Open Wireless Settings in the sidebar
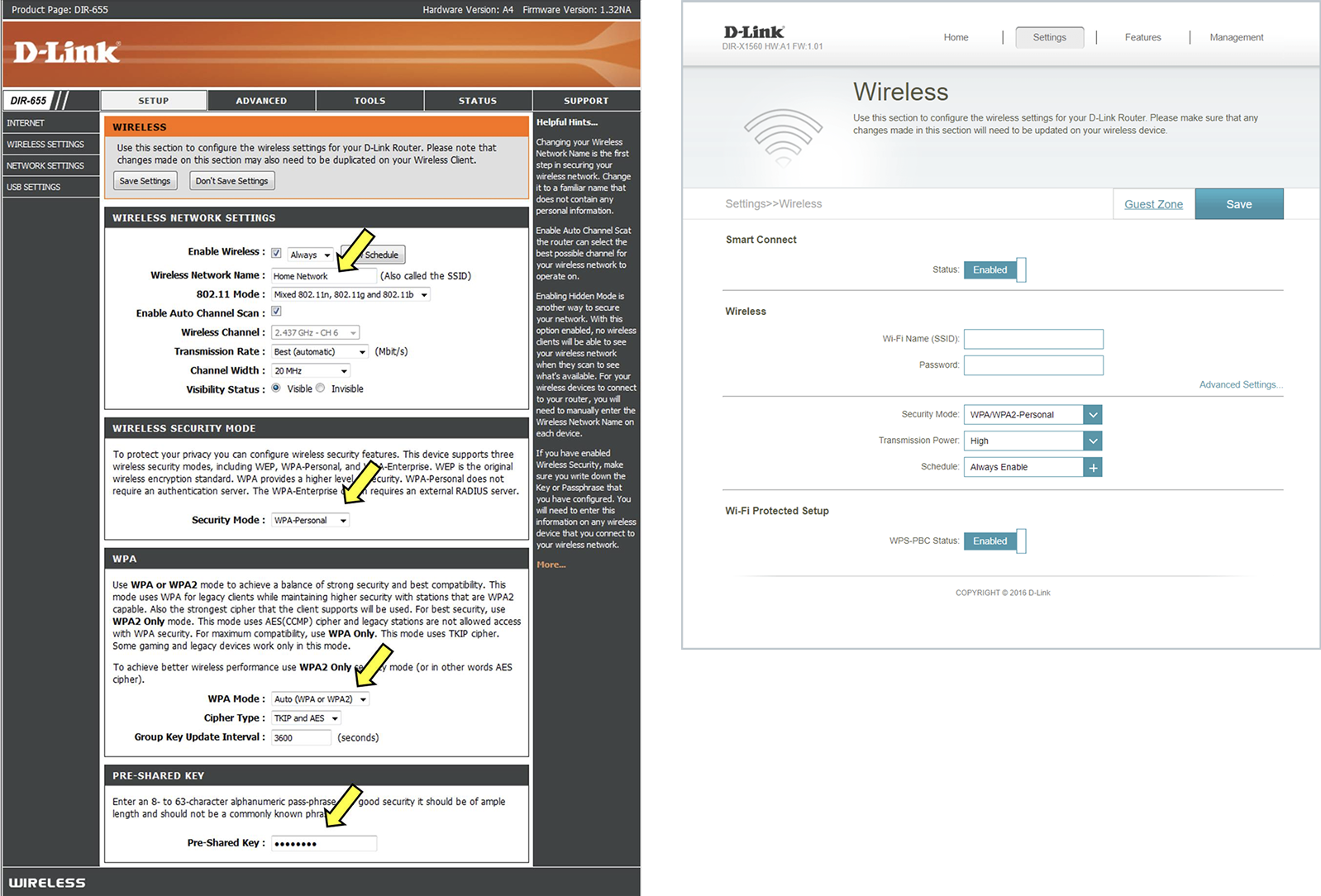Screen dimensions: 1321x896 45,145
